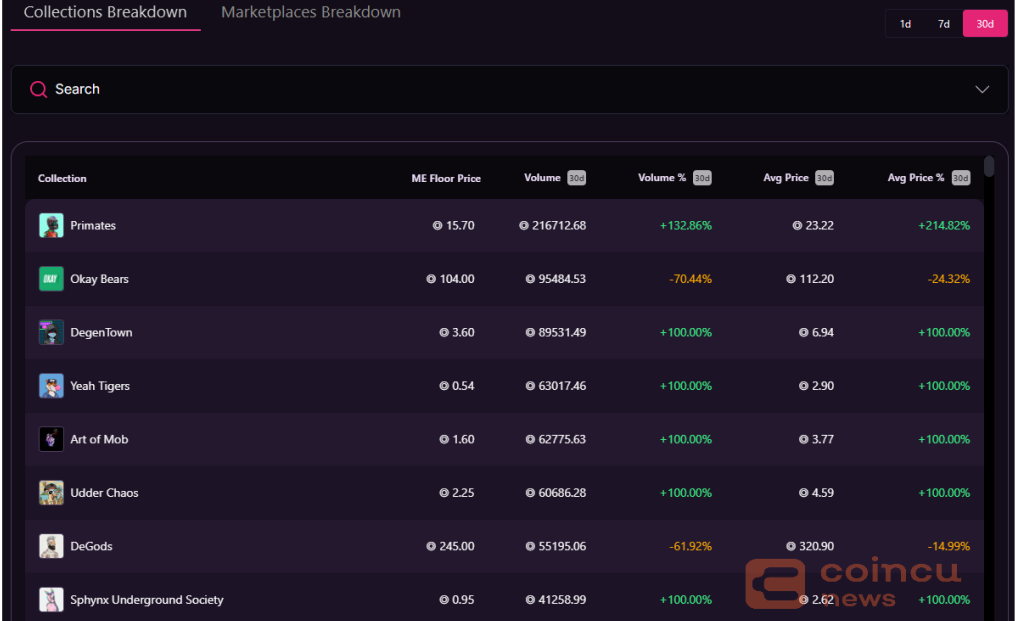1015x621 pixels.
Task: Click the Yeah Tigers collection avatar
Action: [51, 386]
